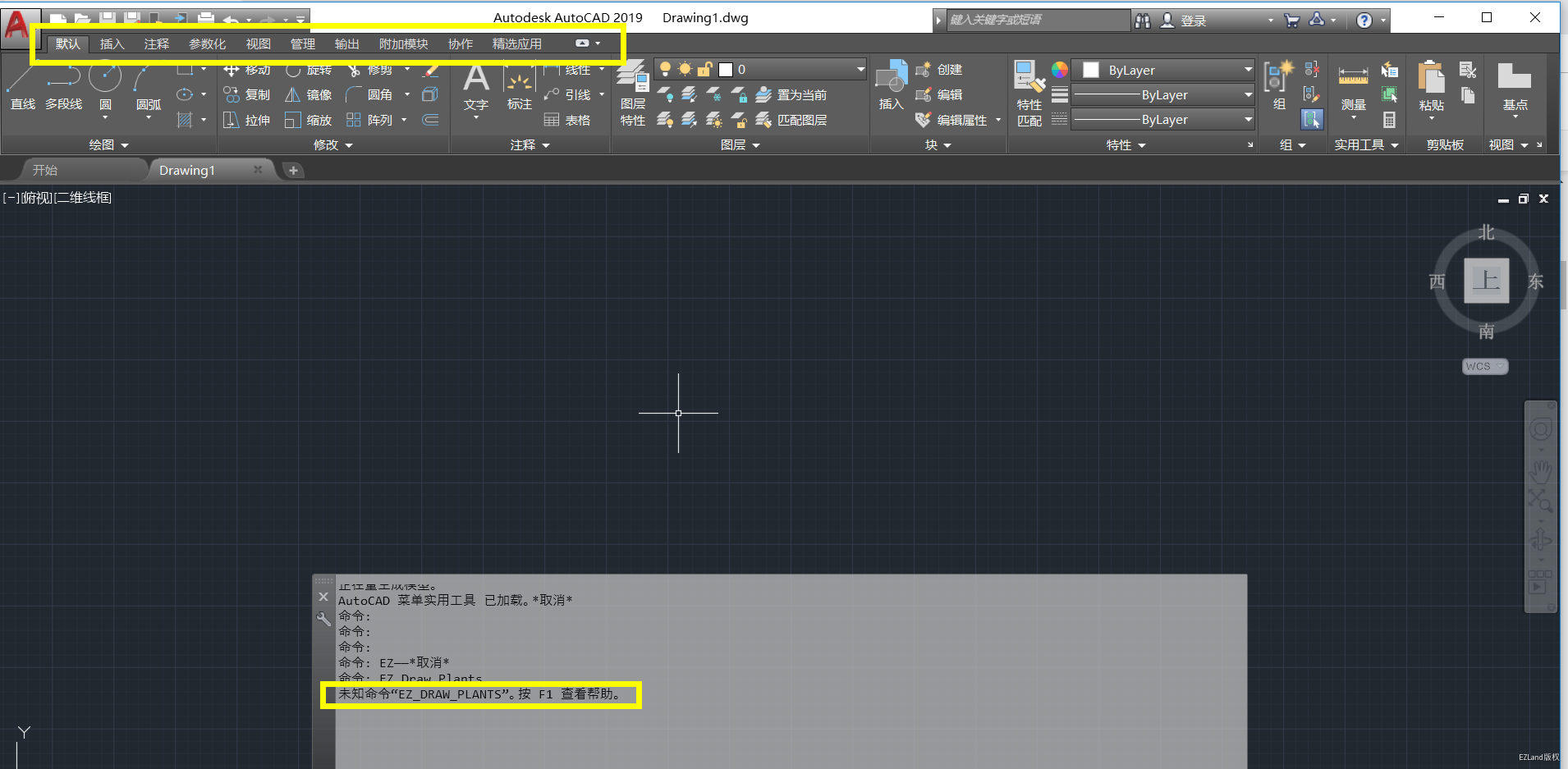Expand the 修改 panel
This screenshot has width=1568, height=769.
[x=333, y=145]
